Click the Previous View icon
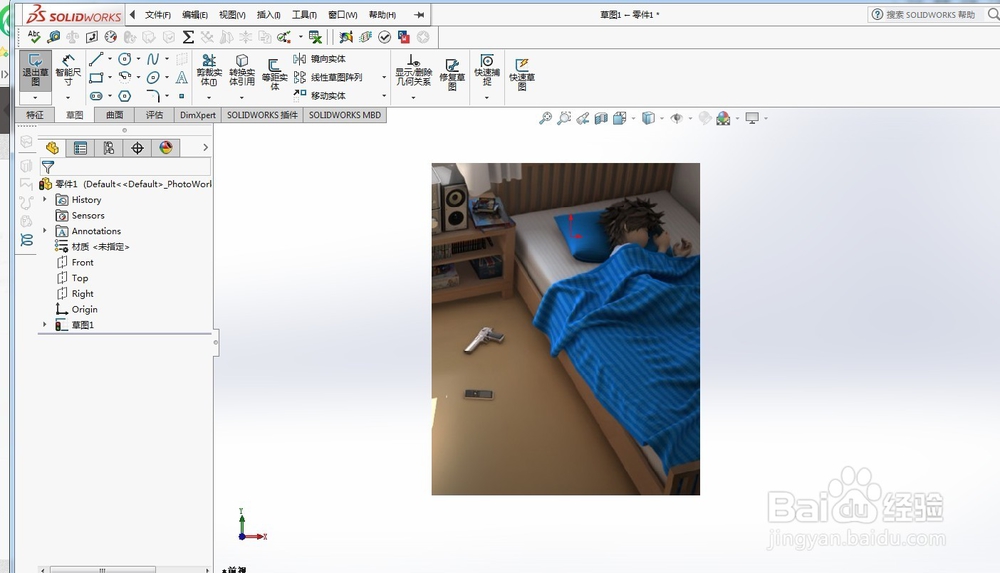This screenshot has width=1000, height=573. coord(582,118)
